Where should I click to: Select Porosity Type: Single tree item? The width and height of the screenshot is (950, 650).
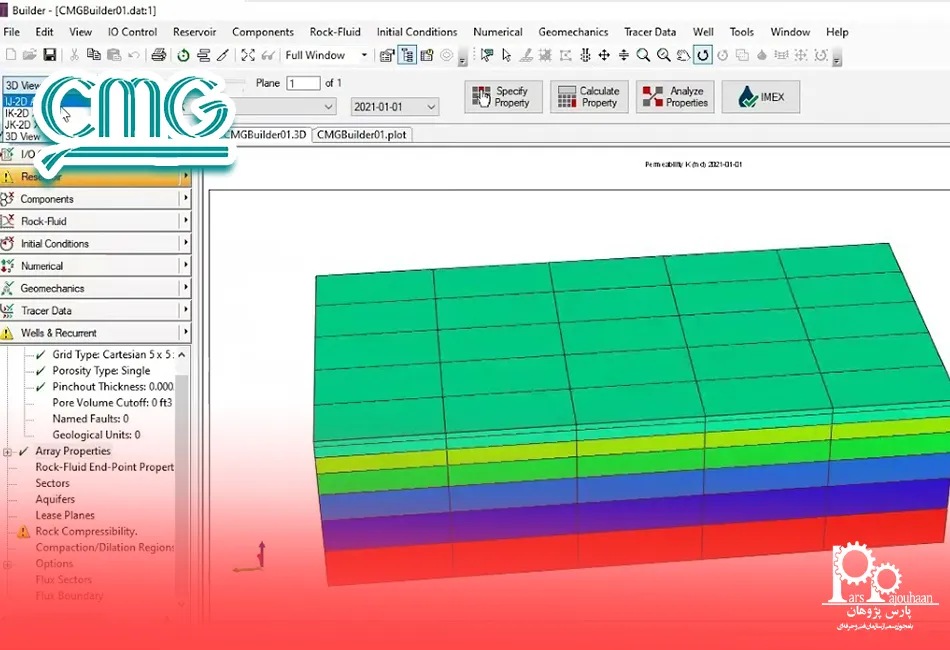tap(101, 371)
